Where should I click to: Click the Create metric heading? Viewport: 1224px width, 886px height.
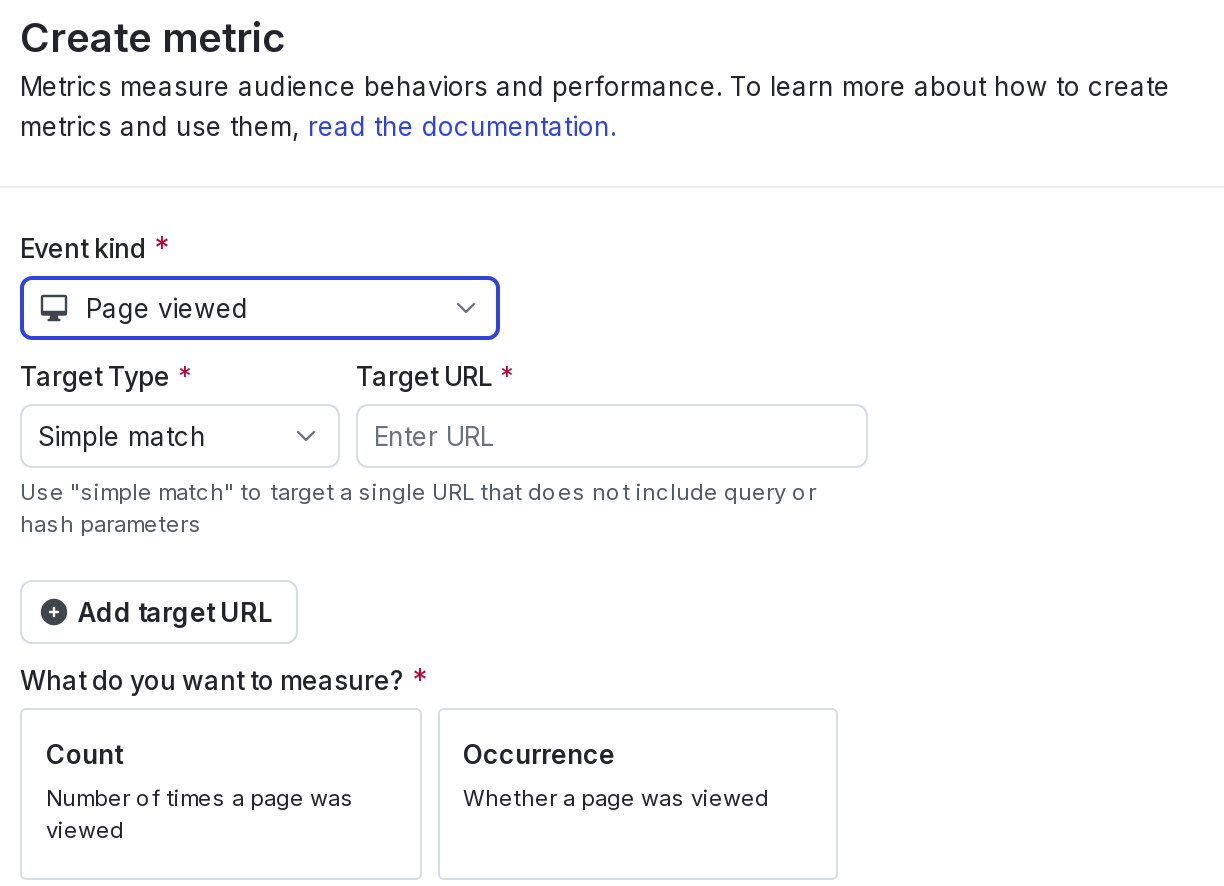click(152, 37)
